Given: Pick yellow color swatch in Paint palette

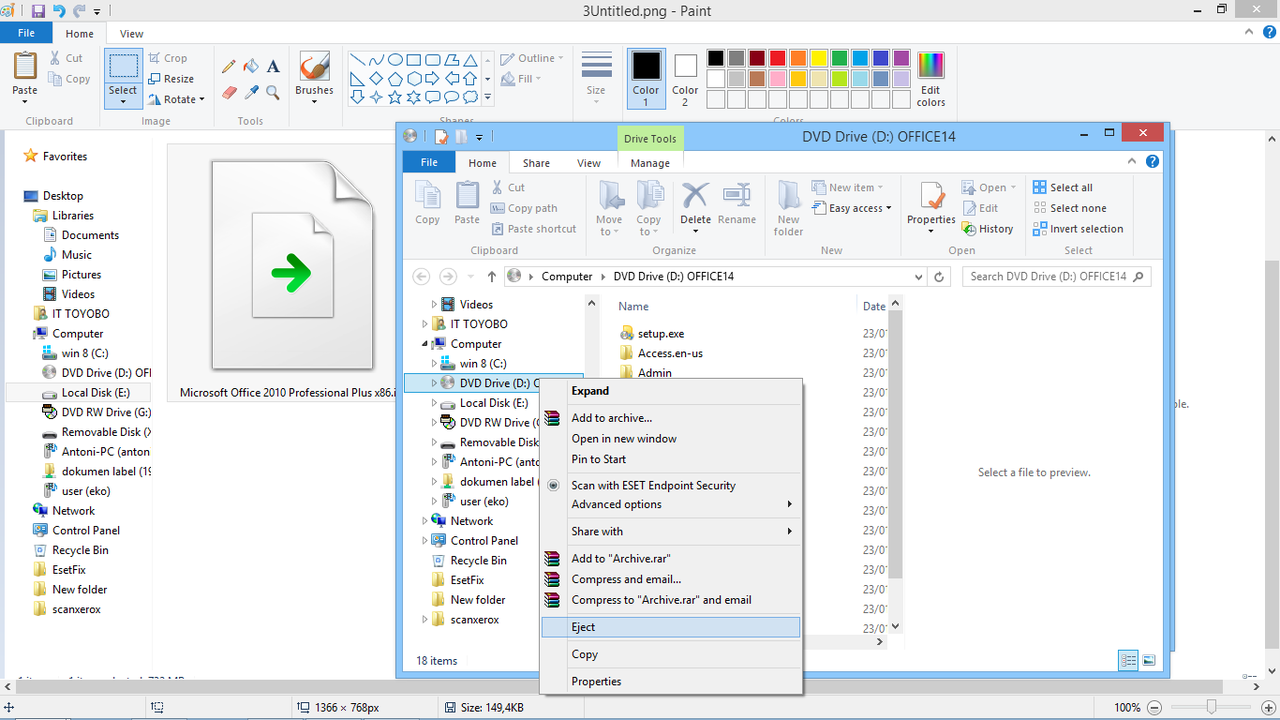Looking at the screenshot, I should [x=819, y=58].
